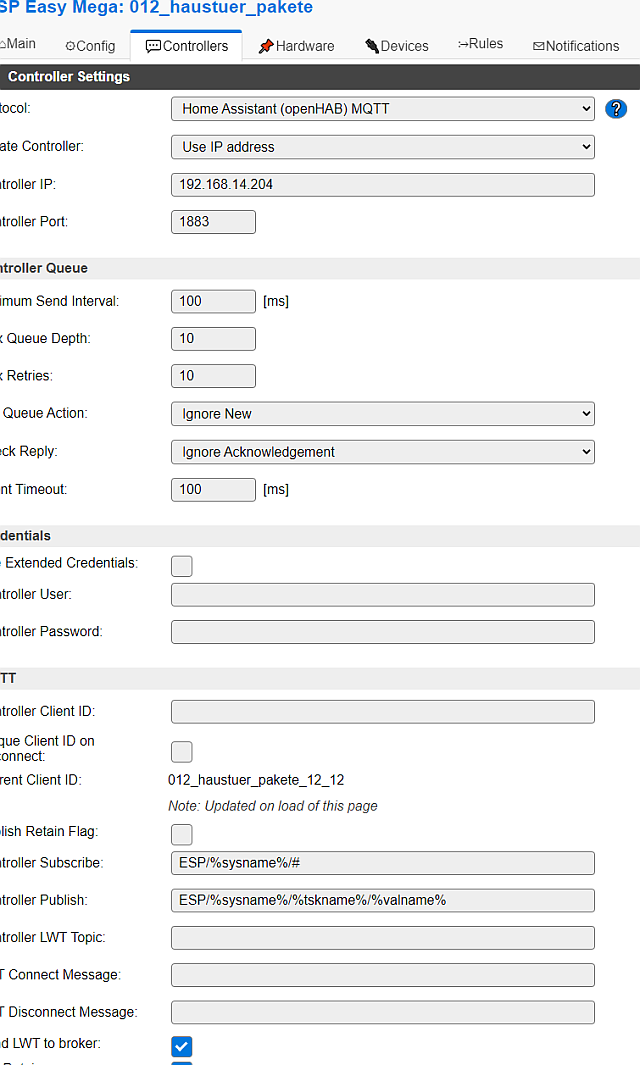This screenshot has height=1065, width=640.
Task: Go to the Devices tab
Action: (x=397, y=46)
